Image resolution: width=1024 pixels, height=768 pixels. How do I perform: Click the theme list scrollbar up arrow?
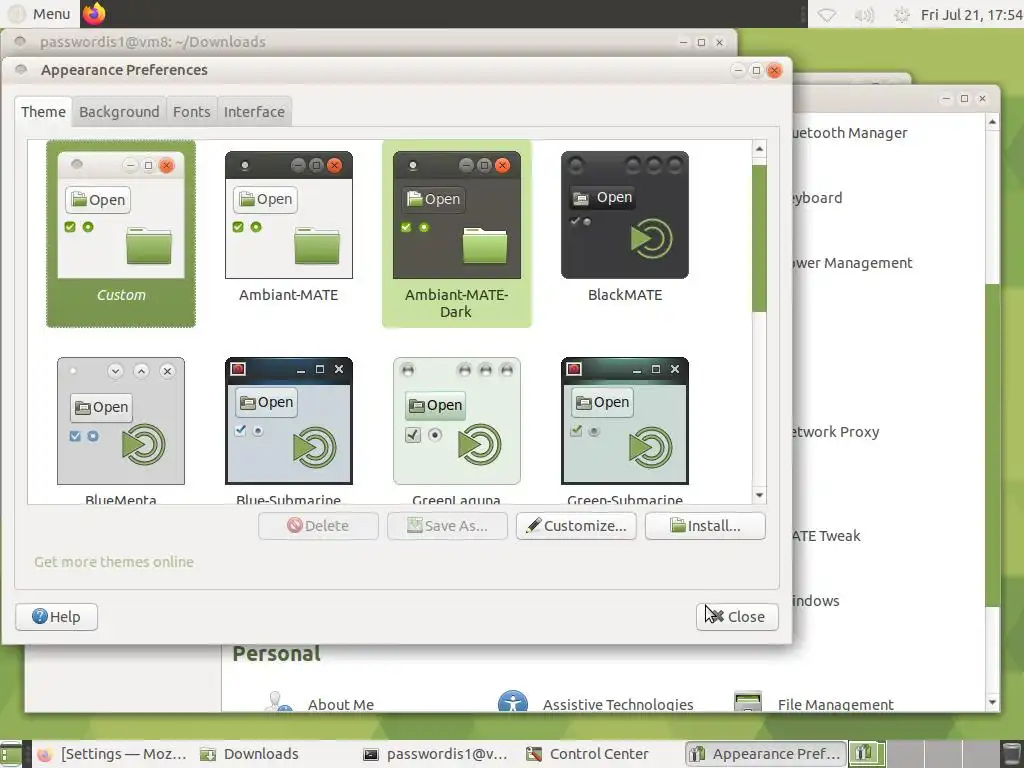click(x=759, y=149)
